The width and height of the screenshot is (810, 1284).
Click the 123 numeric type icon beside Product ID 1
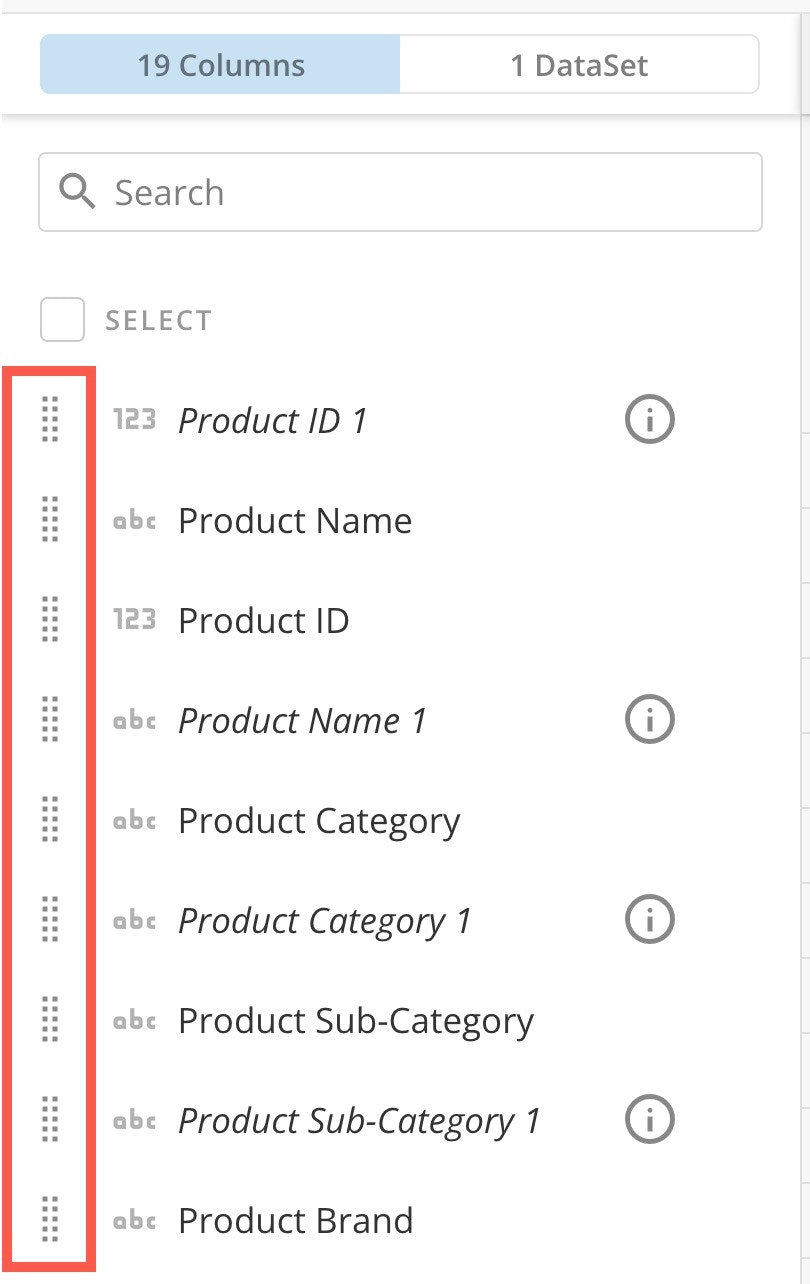137,420
